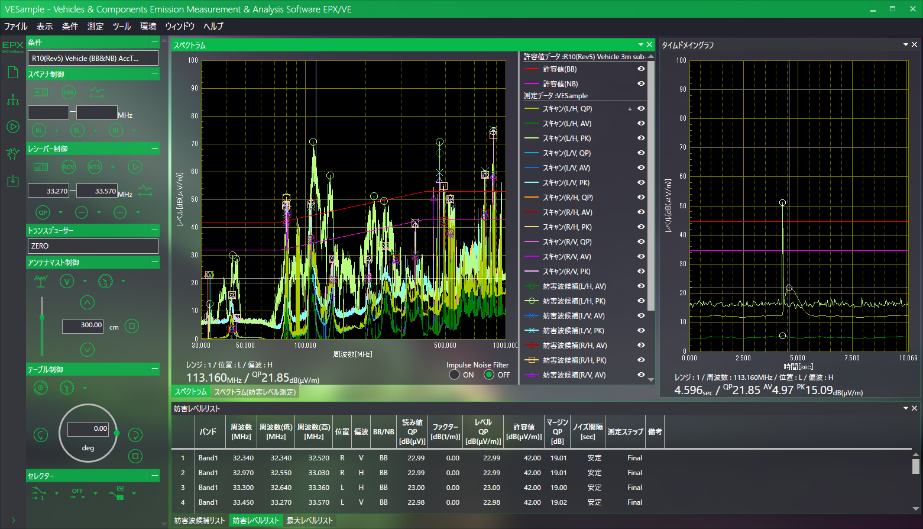923x529 pixels.
Task: Open dropdown arrow next to RTS button
Action: [x=112, y=167]
